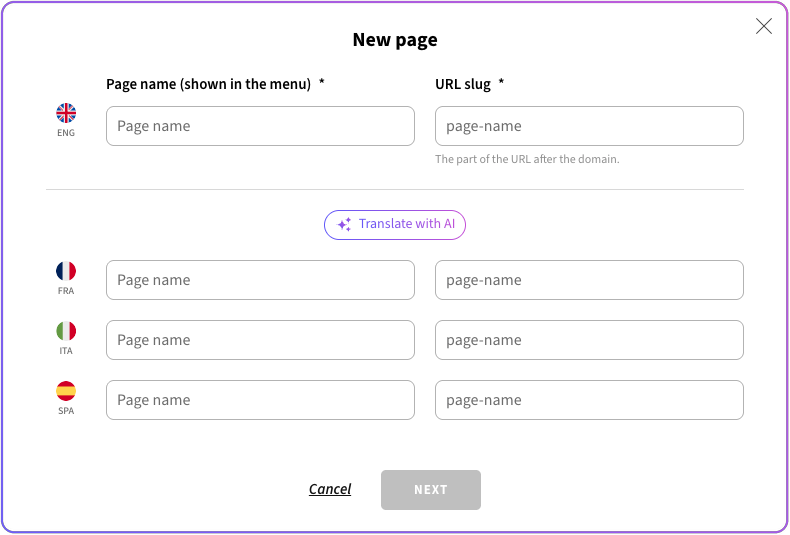Viewport: 790px width, 535px height.
Task: Click the Italian flag icon
Action: coord(66,331)
